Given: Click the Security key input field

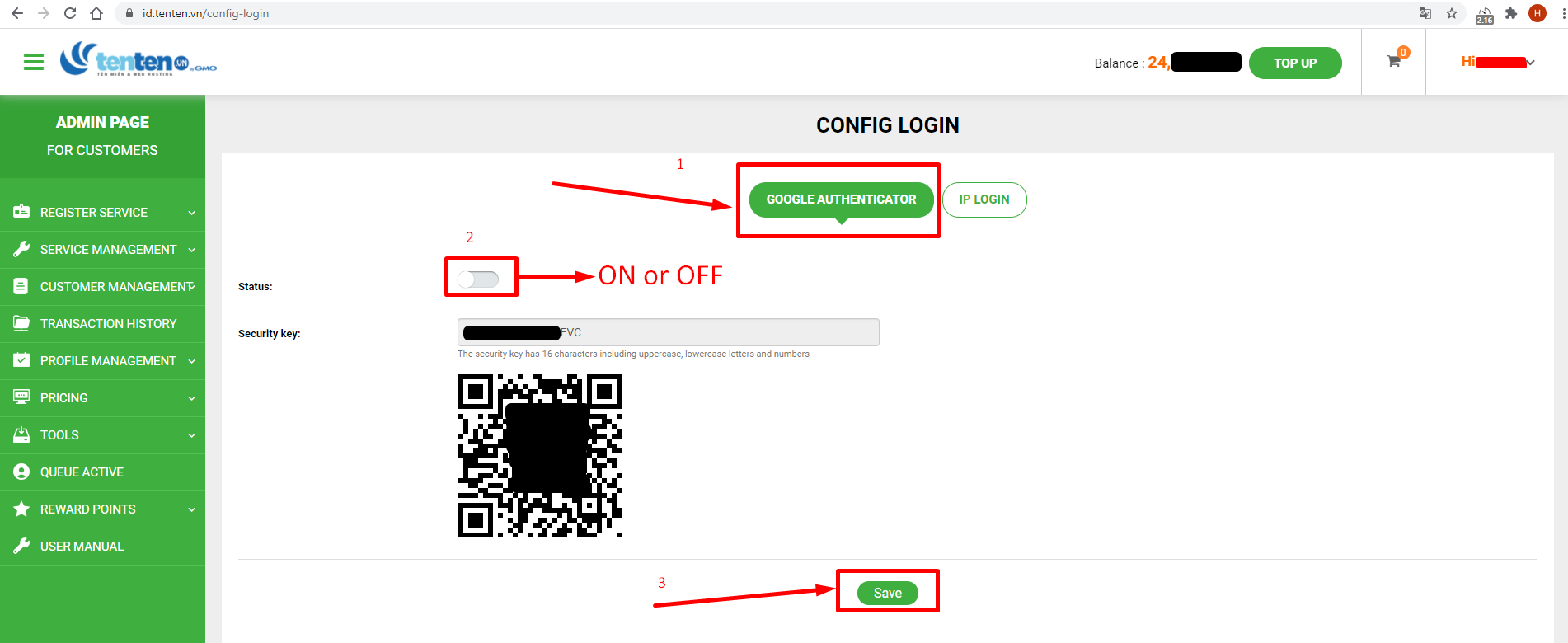Looking at the screenshot, I should point(669,332).
